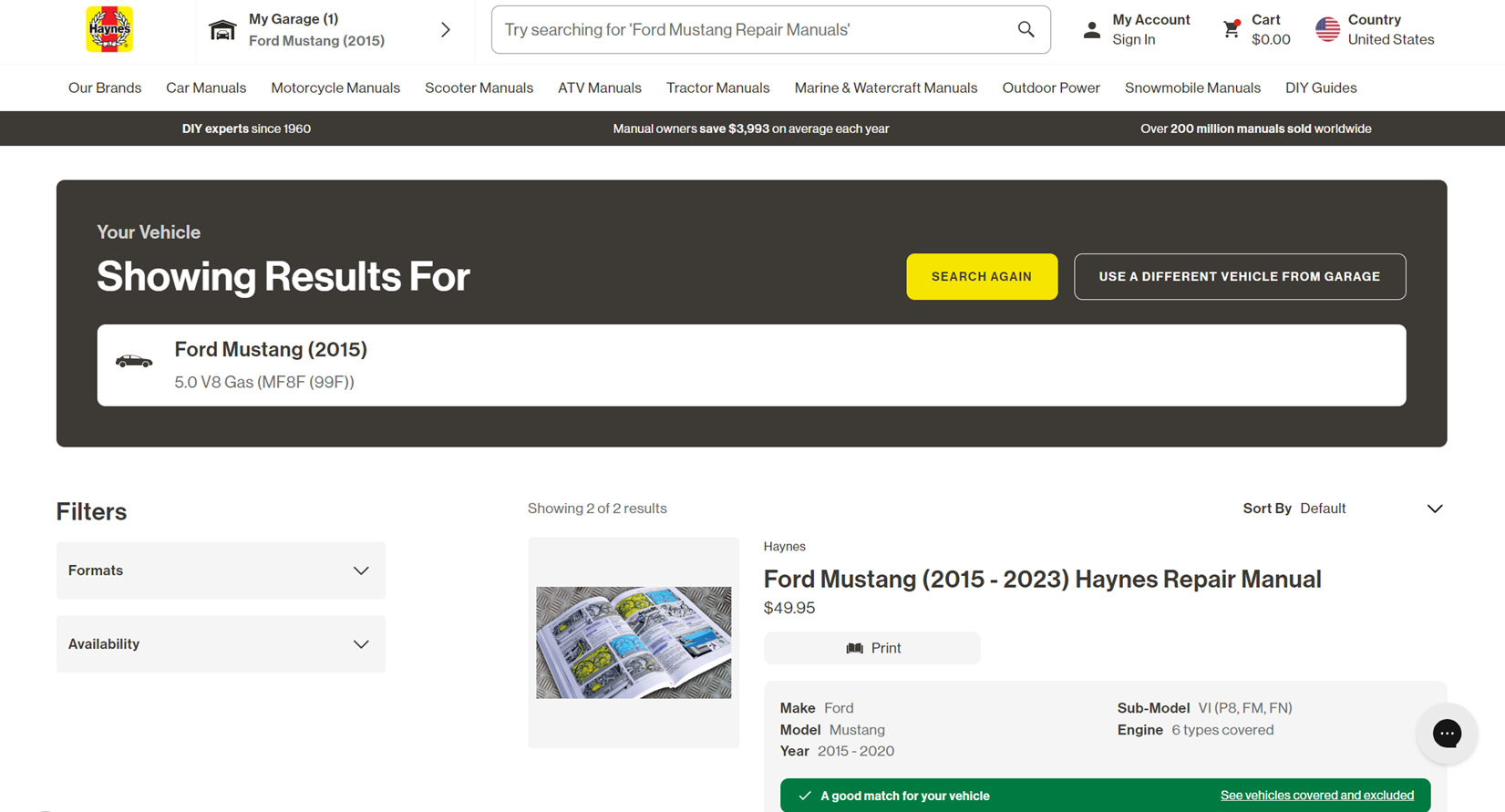
Task: Click '5.0 V8 Gas (MF8F (99F))' text
Action: coord(264,383)
